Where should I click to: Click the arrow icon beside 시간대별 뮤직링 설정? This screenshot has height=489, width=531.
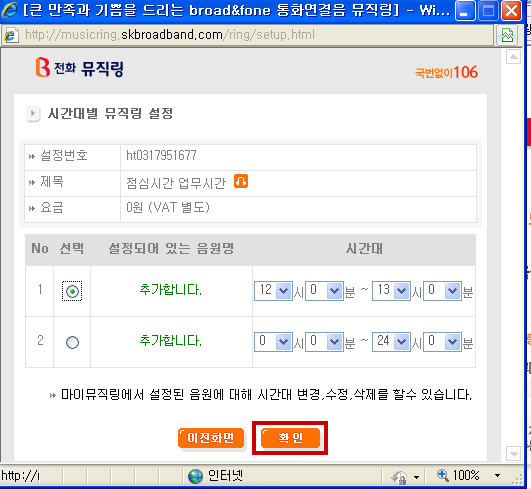click(33, 113)
